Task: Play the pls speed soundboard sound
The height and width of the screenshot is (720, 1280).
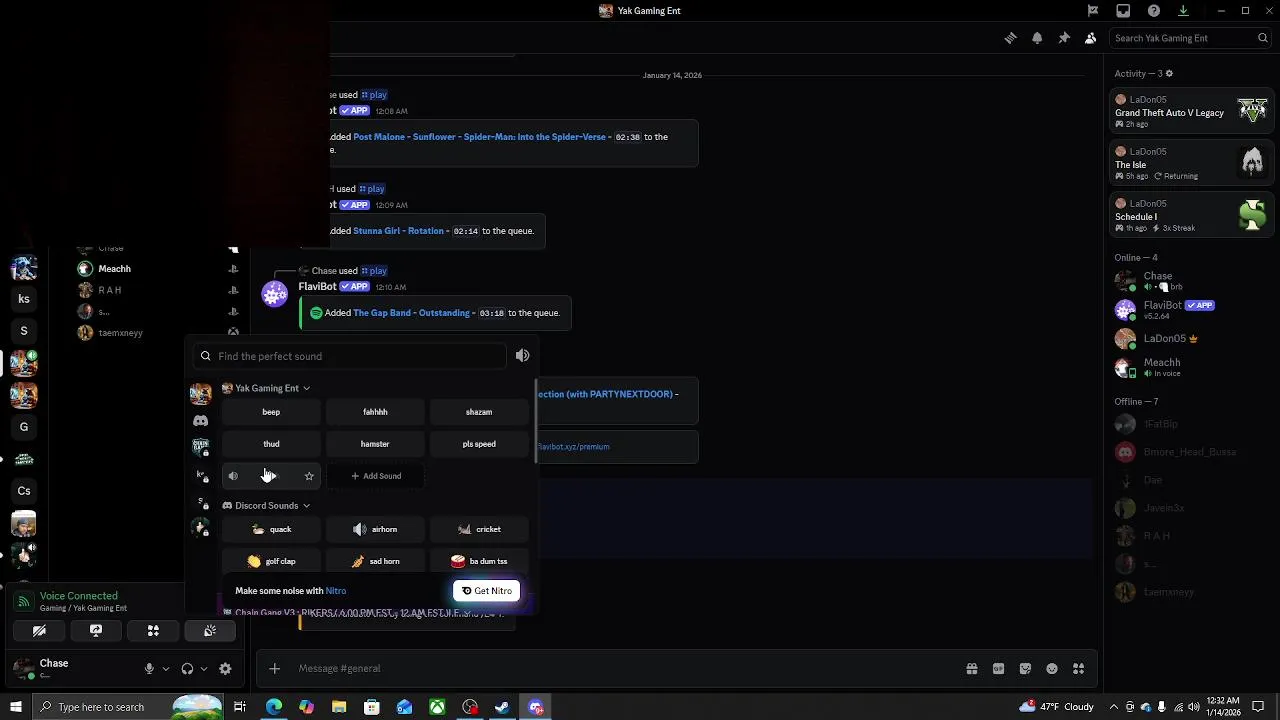Action: pyautogui.click(x=479, y=444)
